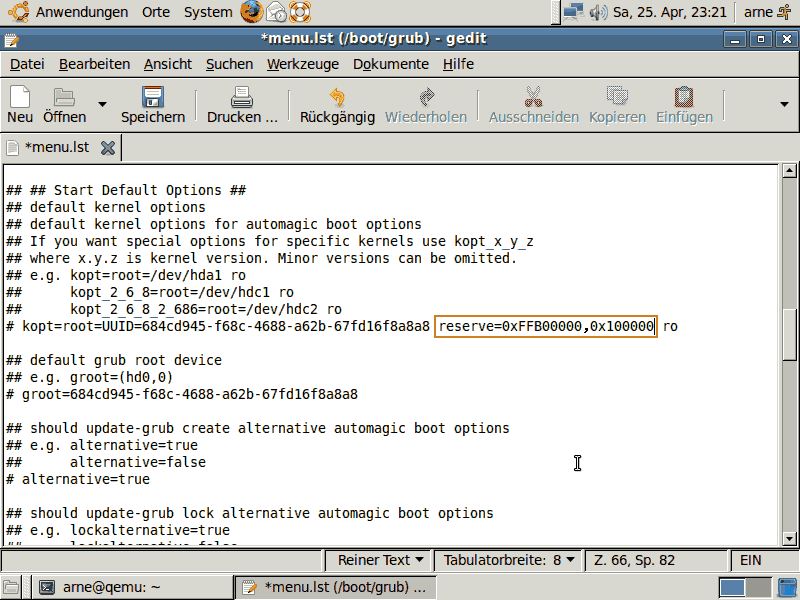Image resolution: width=800 pixels, height=600 pixels.
Task: Expand the toolbar overflow arrow
Action: (784, 105)
